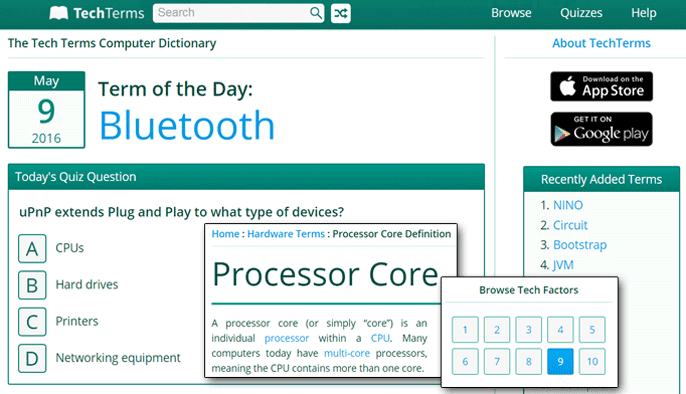
Task: Select tech factor 8
Action: [528, 362]
